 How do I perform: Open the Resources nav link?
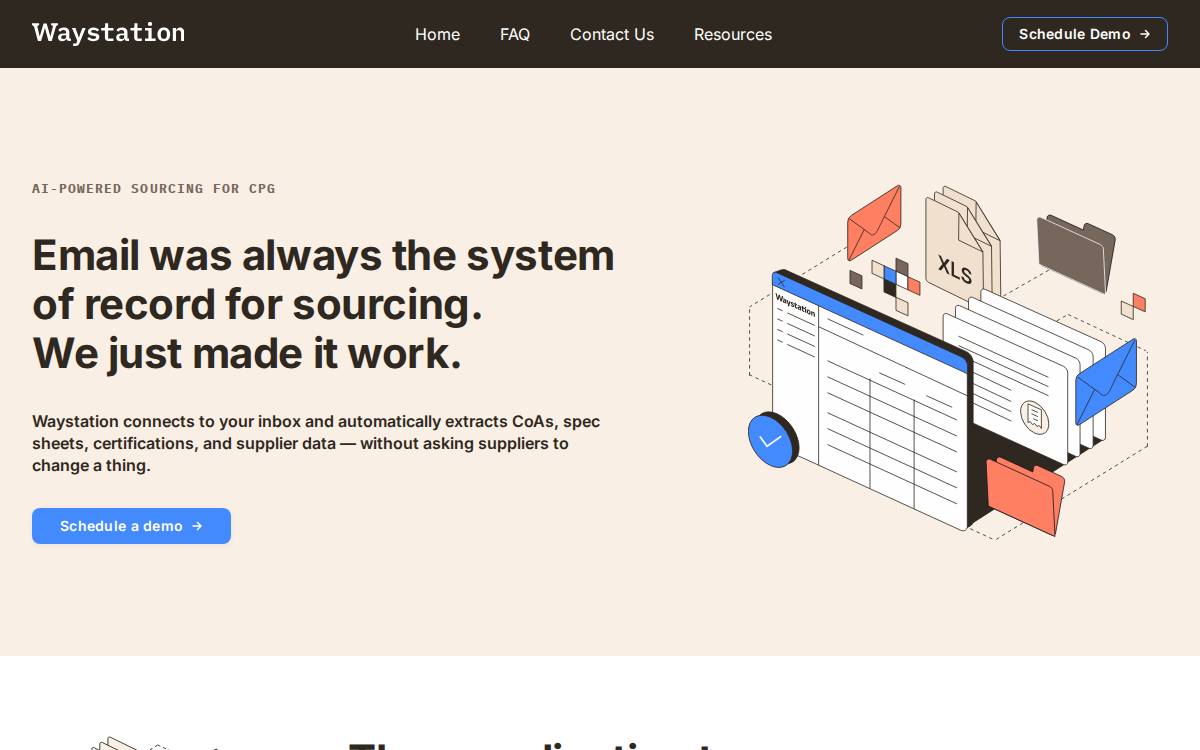click(733, 34)
